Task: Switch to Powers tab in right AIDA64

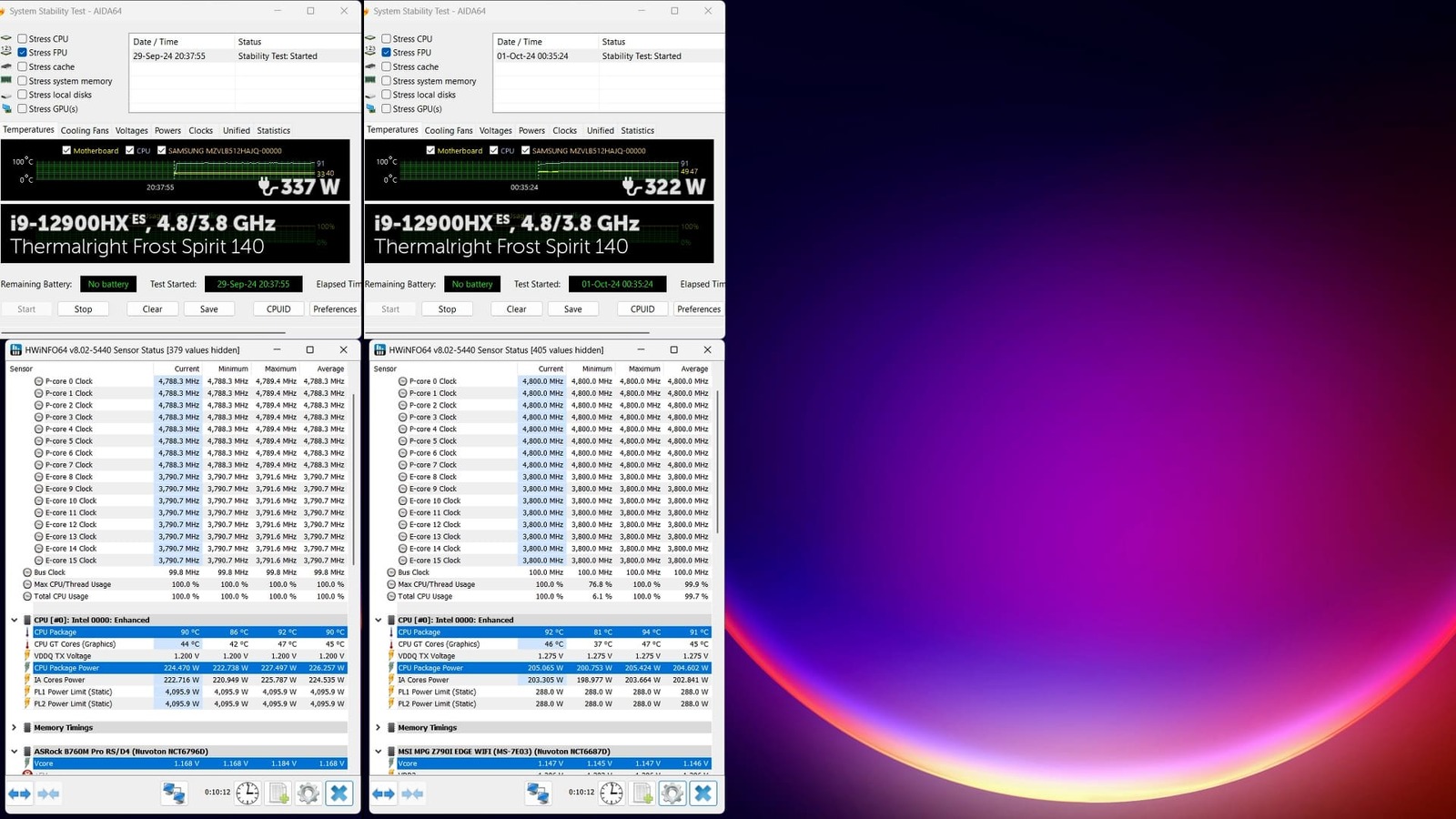Action: click(531, 130)
